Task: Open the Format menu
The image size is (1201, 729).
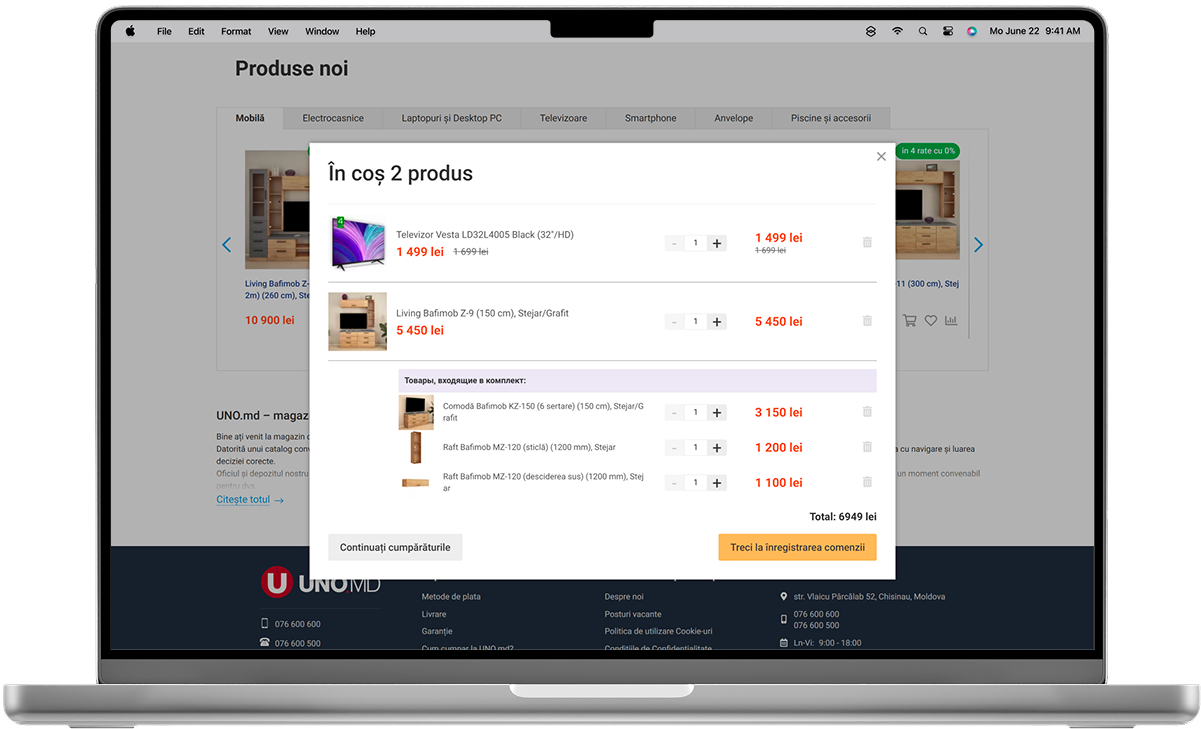Action: (x=236, y=31)
